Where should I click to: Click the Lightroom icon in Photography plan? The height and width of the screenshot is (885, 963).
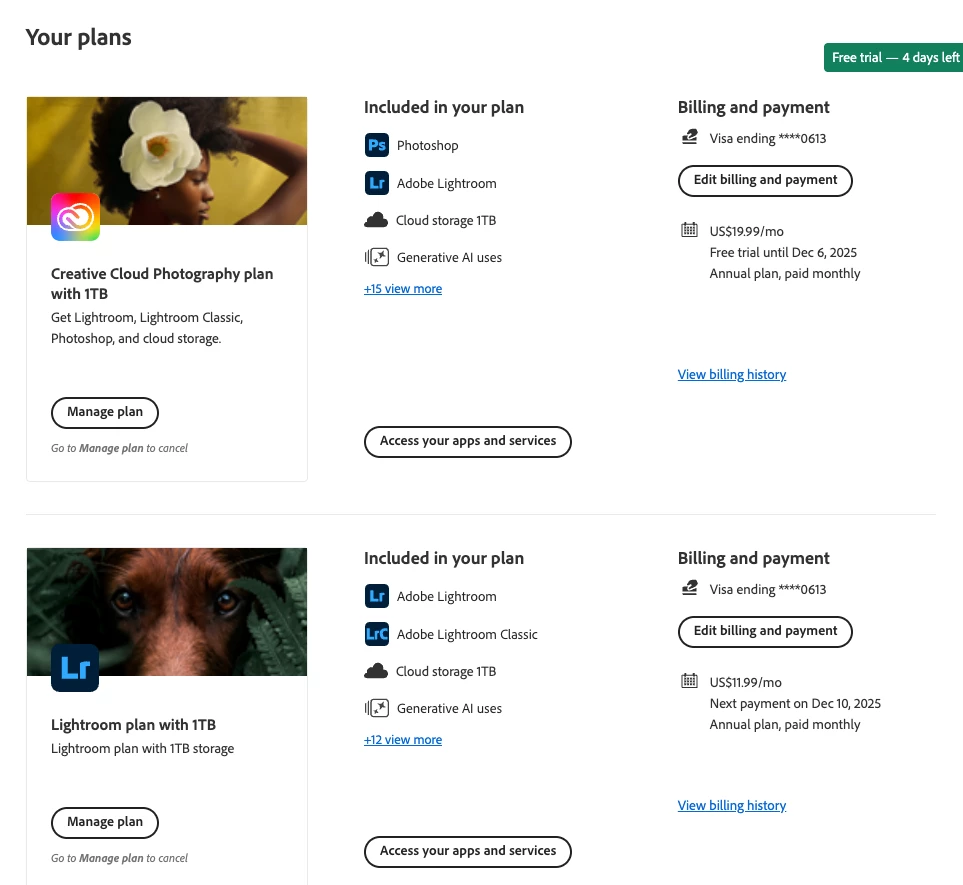tap(376, 183)
